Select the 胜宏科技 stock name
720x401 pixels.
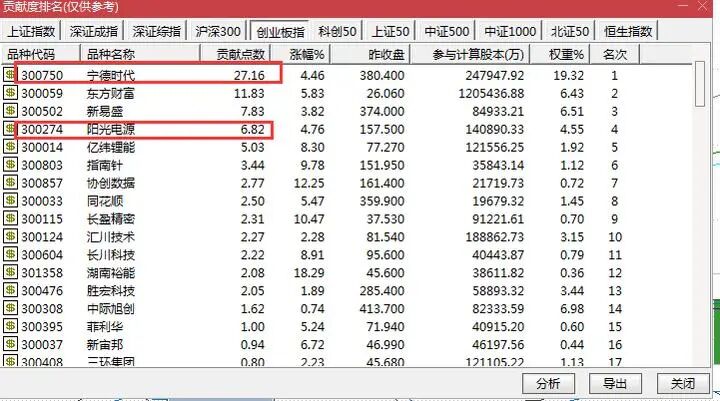(x=111, y=290)
